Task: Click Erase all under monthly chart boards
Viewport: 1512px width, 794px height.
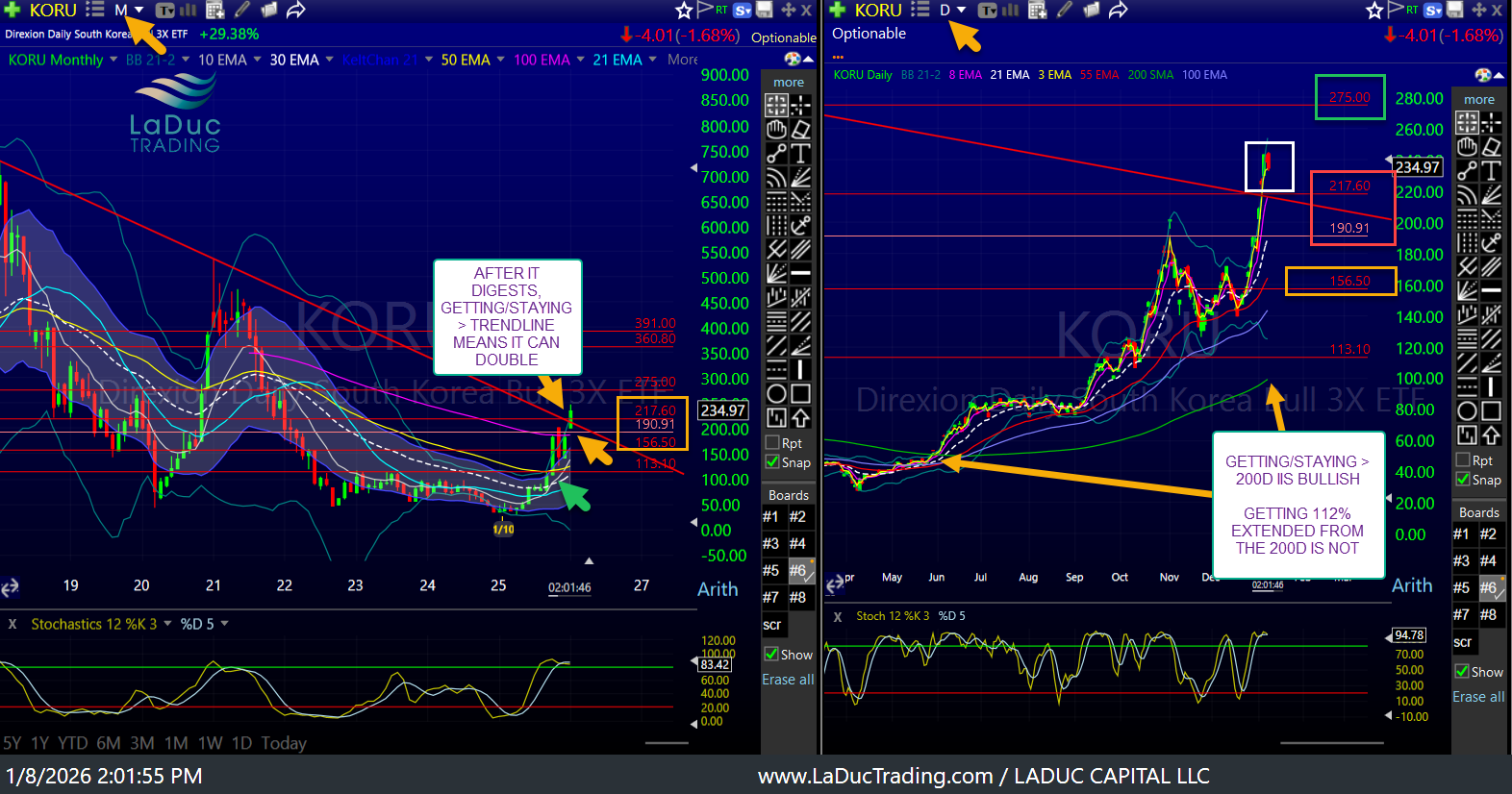Action: click(x=788, y=680)
